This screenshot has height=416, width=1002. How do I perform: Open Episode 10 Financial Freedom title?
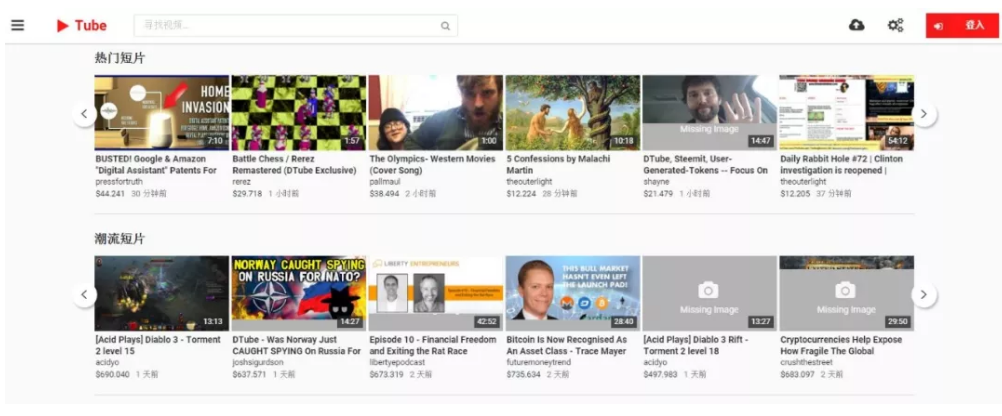433,345
